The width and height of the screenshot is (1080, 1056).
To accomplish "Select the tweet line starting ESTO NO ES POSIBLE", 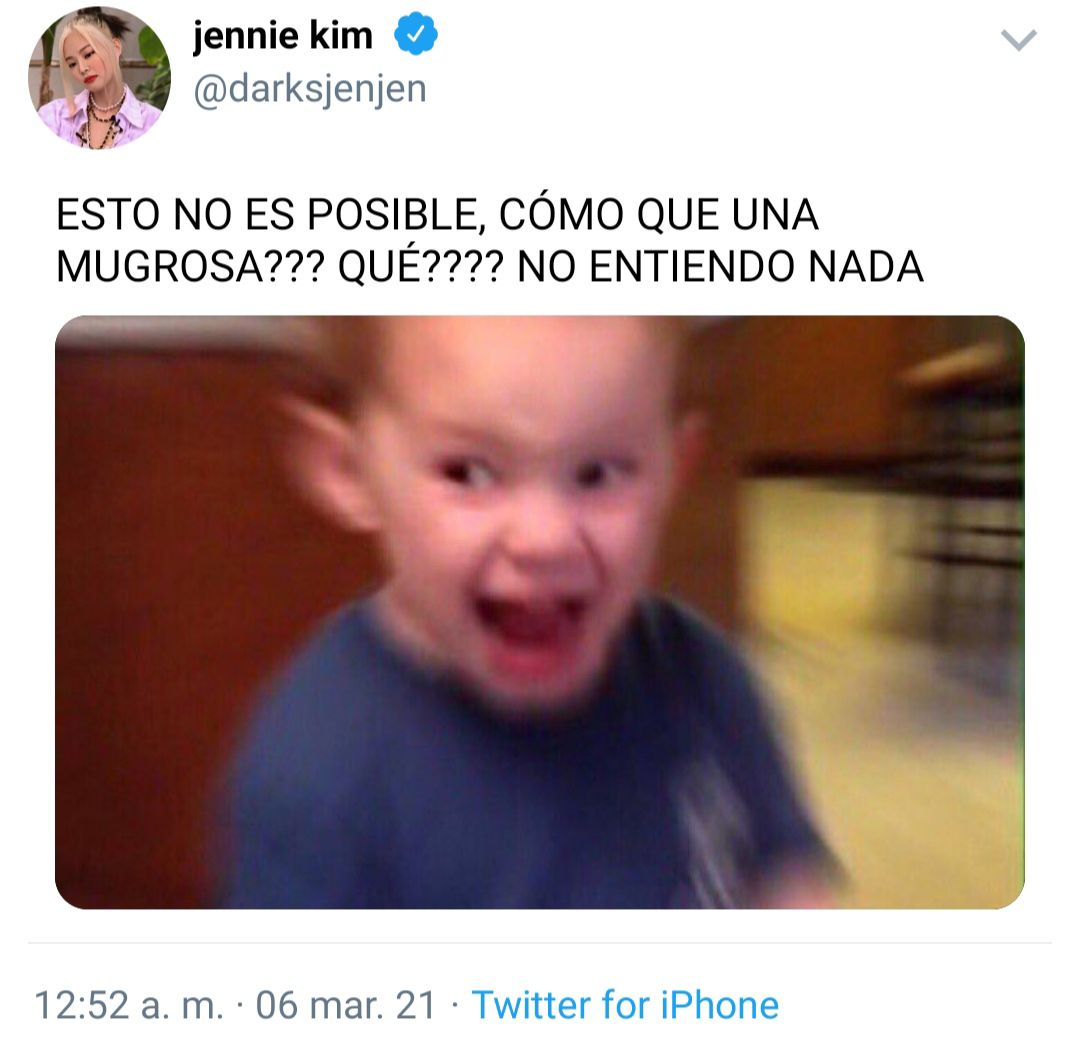I will pos(437,214).
